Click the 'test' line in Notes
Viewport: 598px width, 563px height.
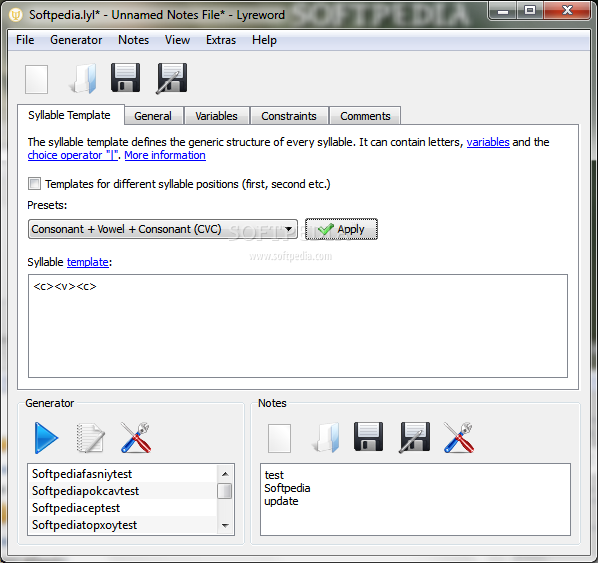[x=274, y=475]
